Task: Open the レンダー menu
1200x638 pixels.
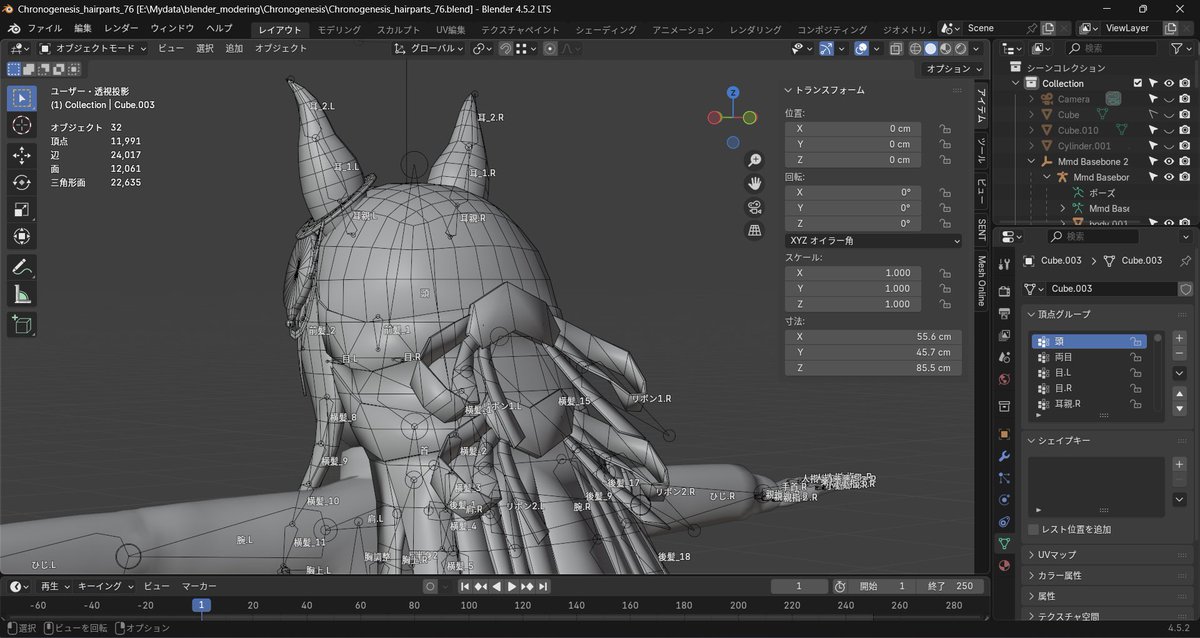Action: (x=121, y=28)
